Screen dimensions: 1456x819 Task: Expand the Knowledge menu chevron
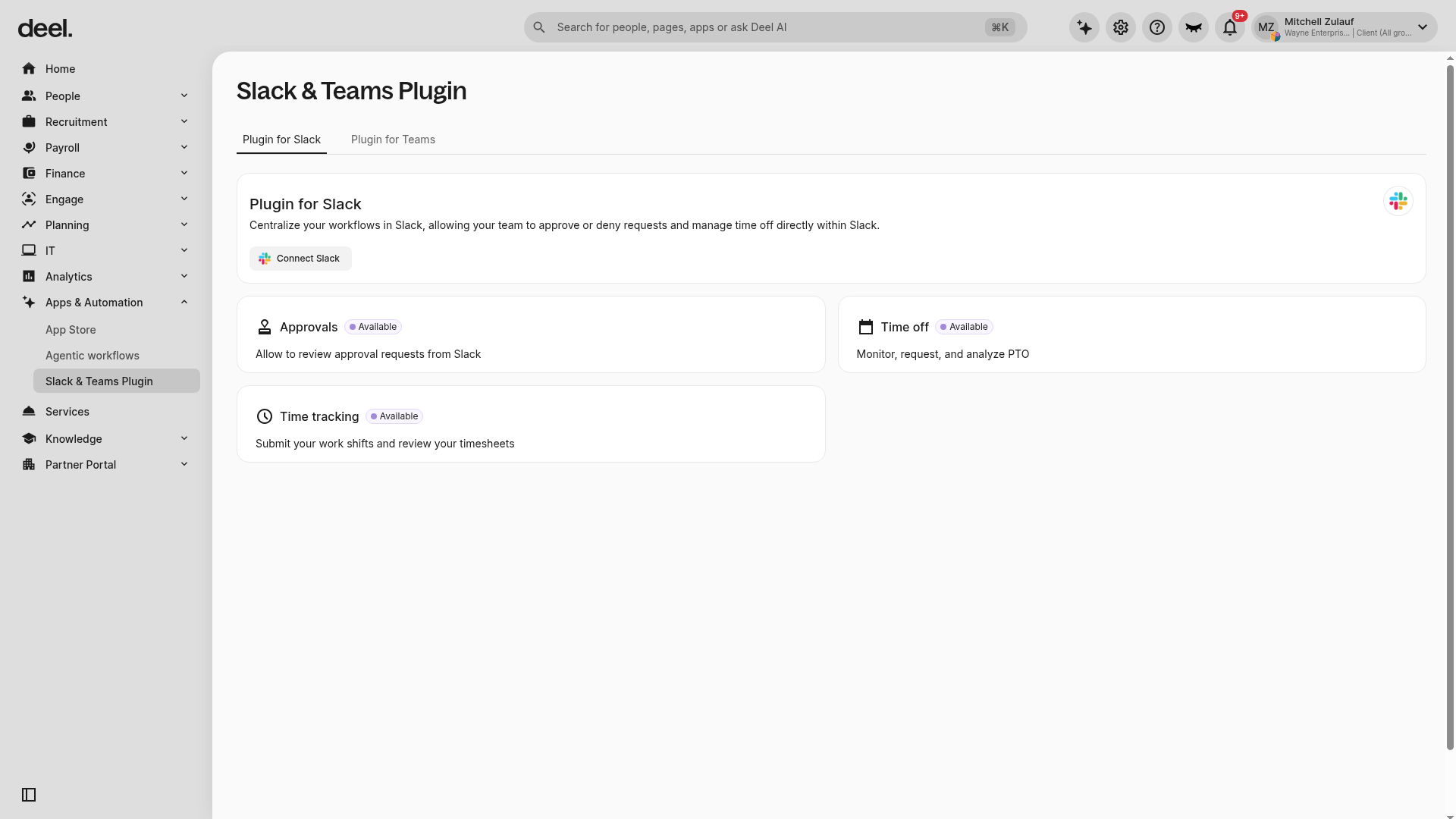pos(184,438)
